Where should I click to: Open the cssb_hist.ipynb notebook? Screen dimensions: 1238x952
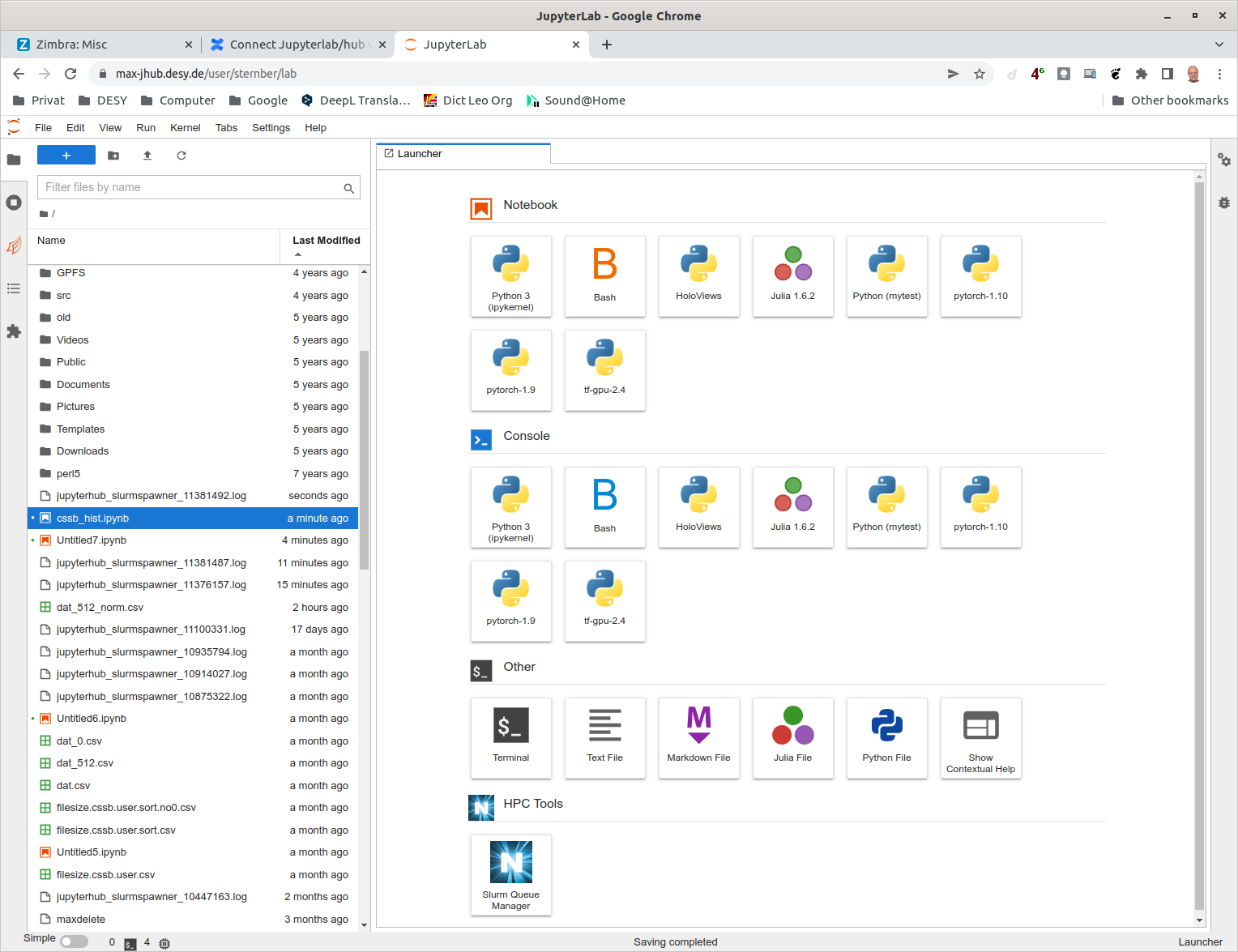[92, 519]
